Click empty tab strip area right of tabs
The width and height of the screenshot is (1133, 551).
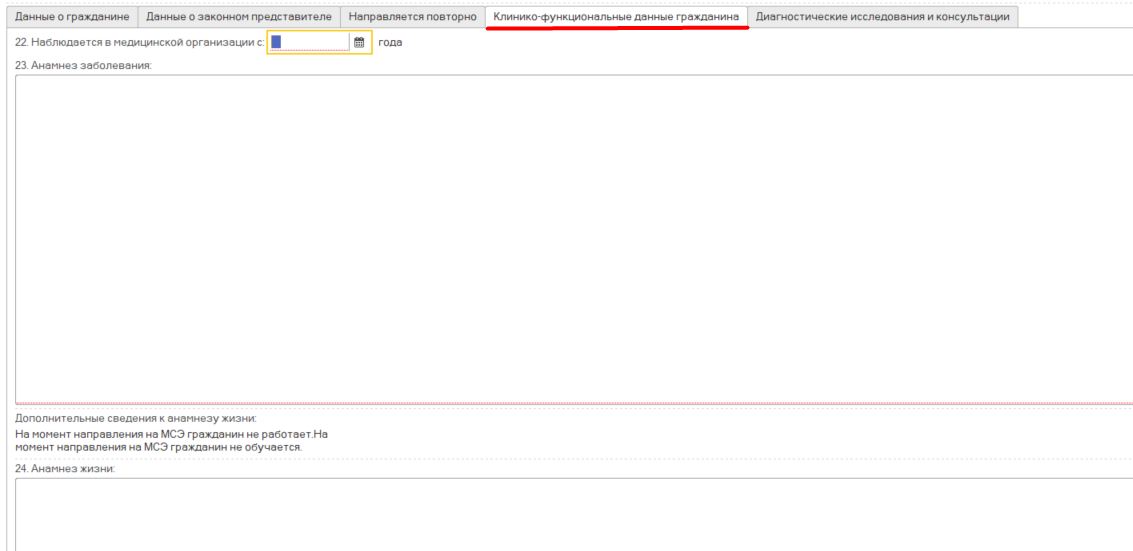click(1075, 17)
